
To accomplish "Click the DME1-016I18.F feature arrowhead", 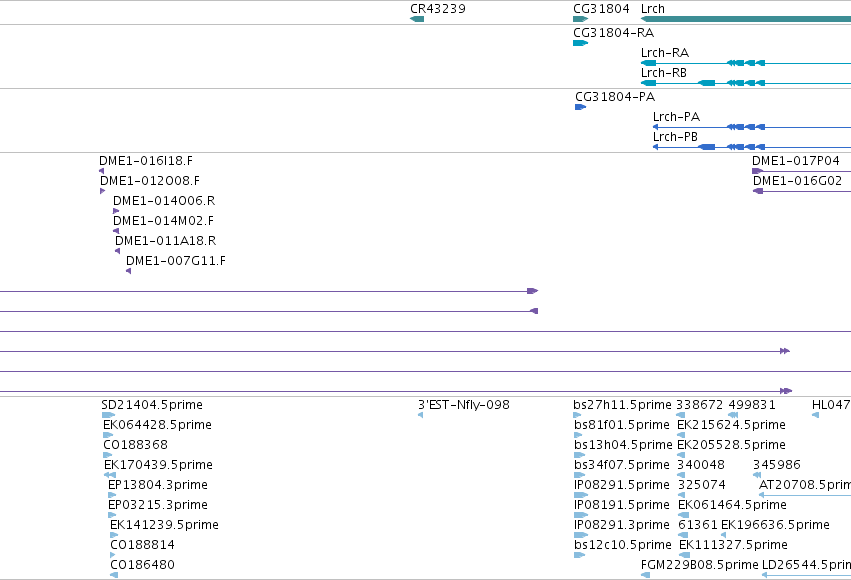I will pyautogui.click(x=101, y=171).
